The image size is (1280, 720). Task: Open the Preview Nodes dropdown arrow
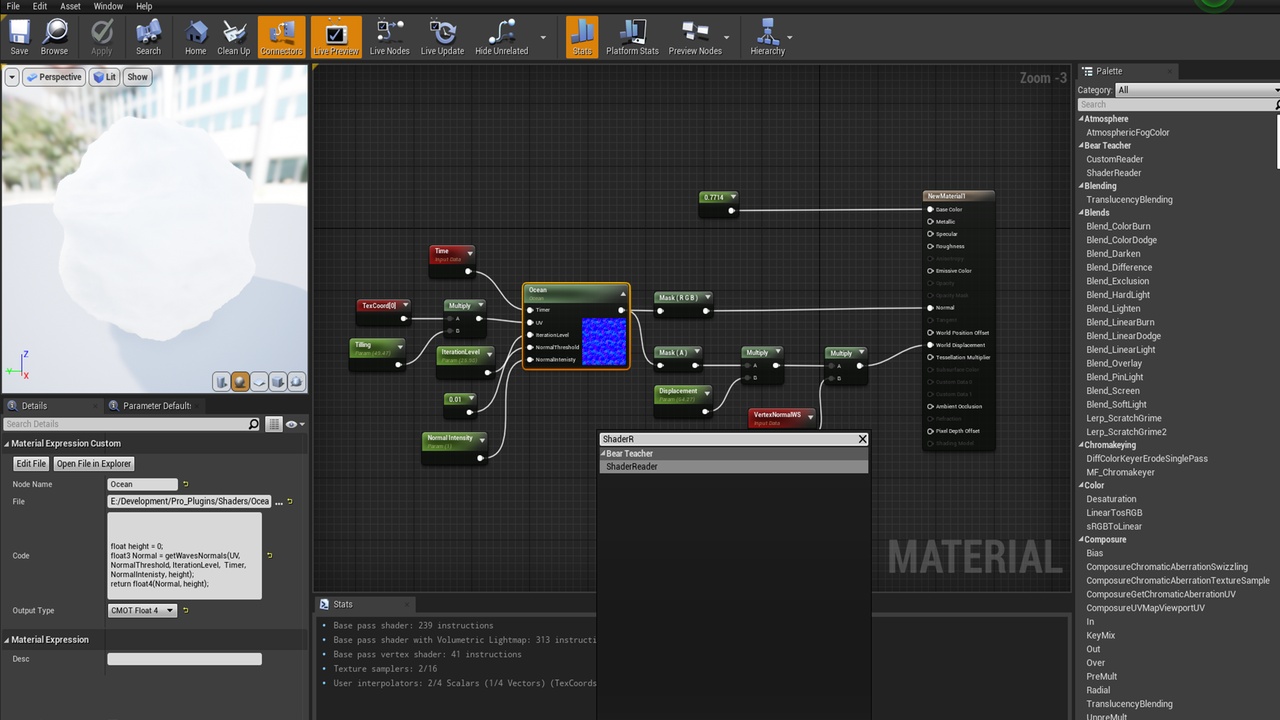click(727, 37)
